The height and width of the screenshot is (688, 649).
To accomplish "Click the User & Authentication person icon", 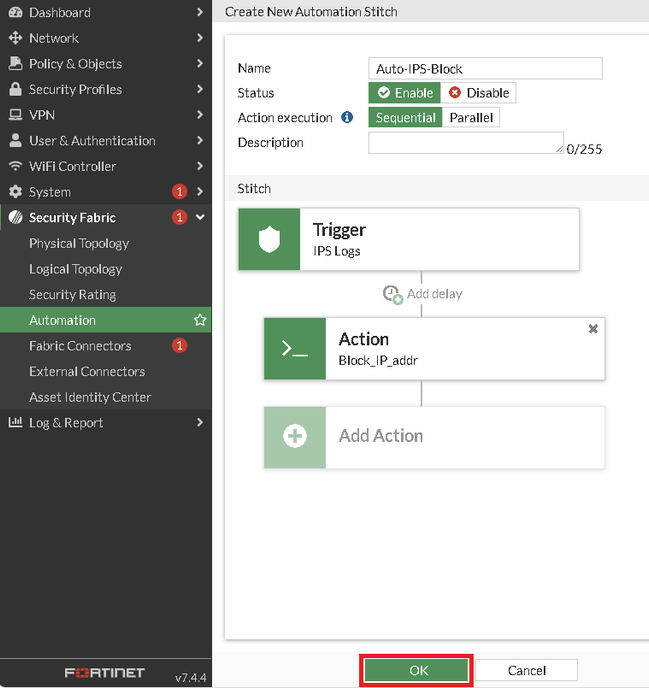I will (x=15, y=140).
